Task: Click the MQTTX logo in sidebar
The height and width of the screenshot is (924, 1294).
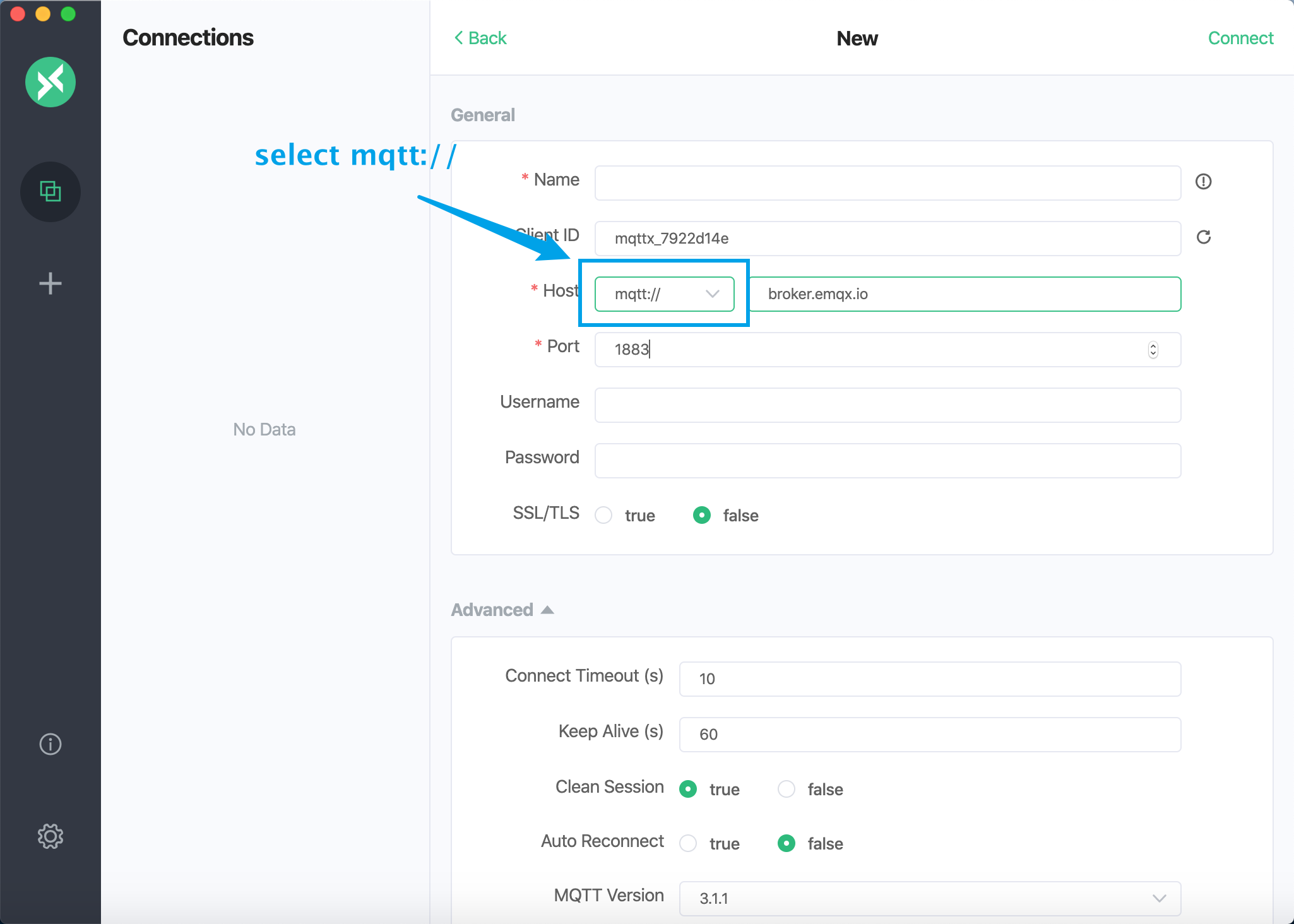Action: pyautogui.click(x=50, y=82)
